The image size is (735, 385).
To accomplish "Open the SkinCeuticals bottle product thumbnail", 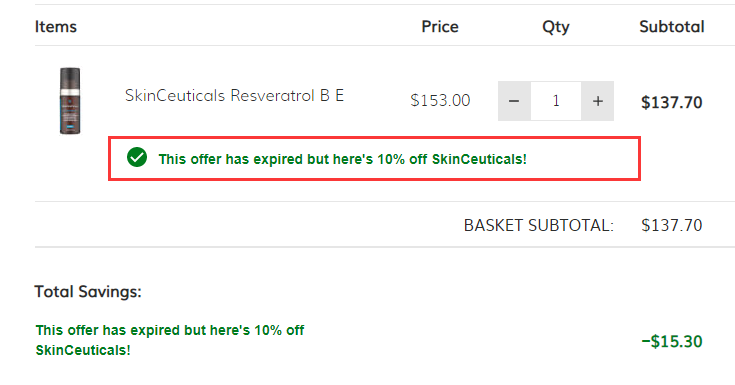I will [70, 101].
